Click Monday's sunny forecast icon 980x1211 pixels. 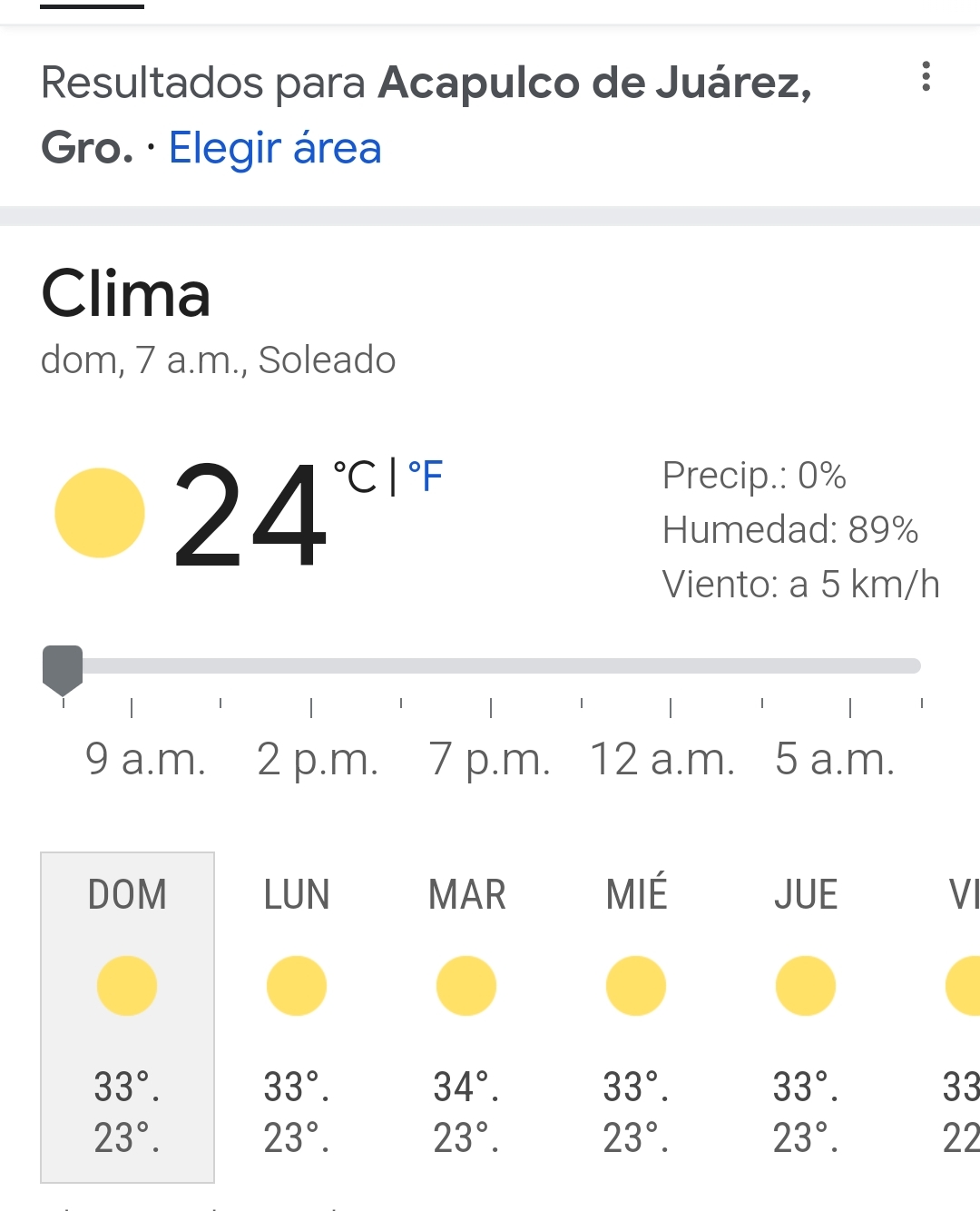pos(297,986)
